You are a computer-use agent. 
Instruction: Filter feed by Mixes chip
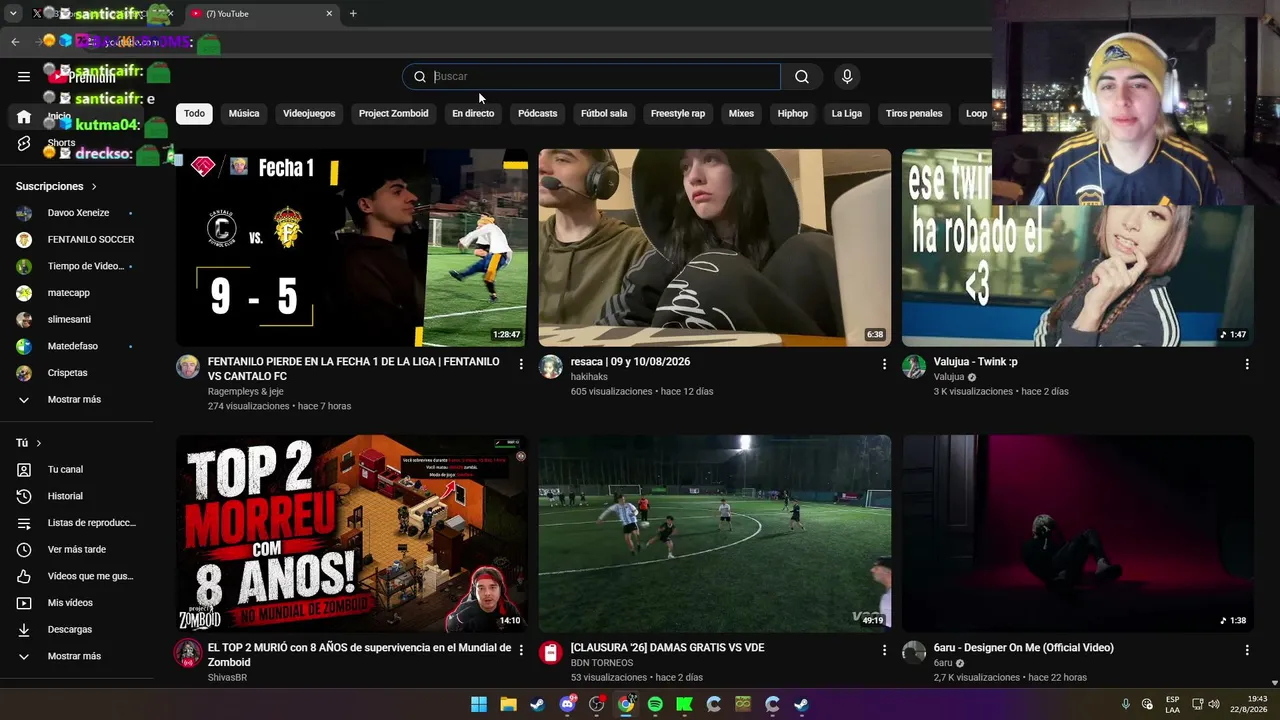click(x=741, y=114)
